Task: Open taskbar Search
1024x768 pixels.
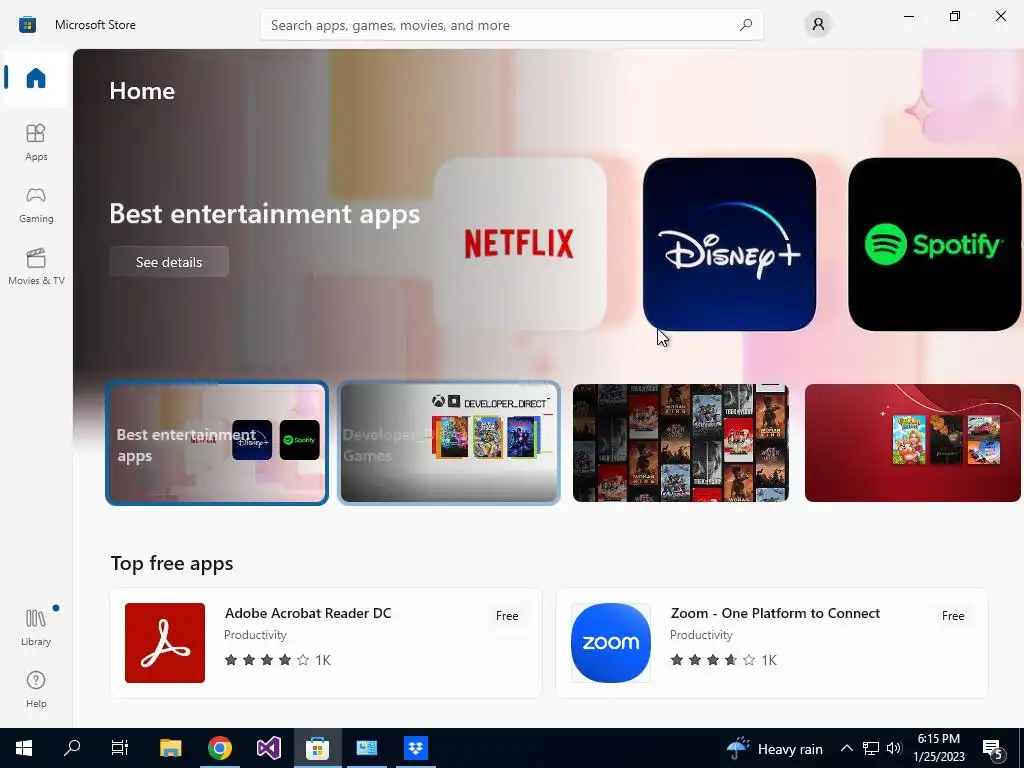Action: tap(72, 748)
